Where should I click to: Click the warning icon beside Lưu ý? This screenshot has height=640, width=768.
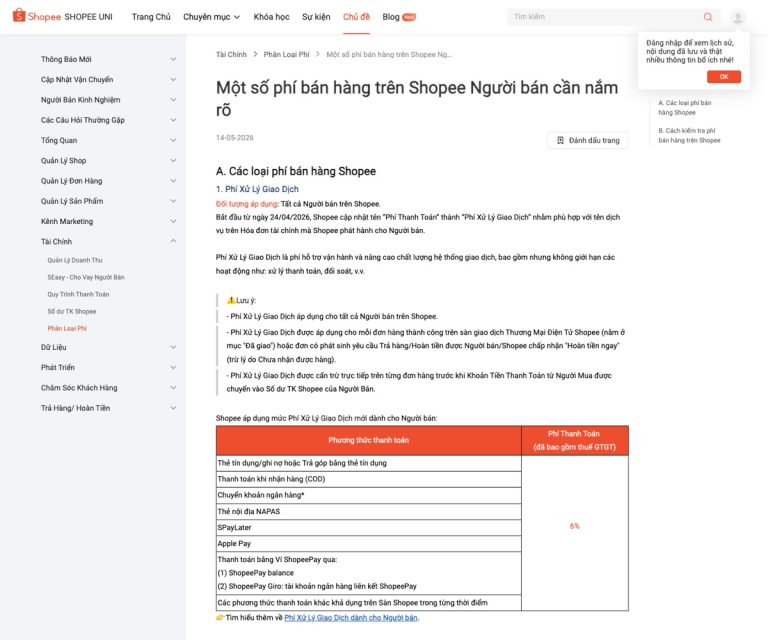231,300
